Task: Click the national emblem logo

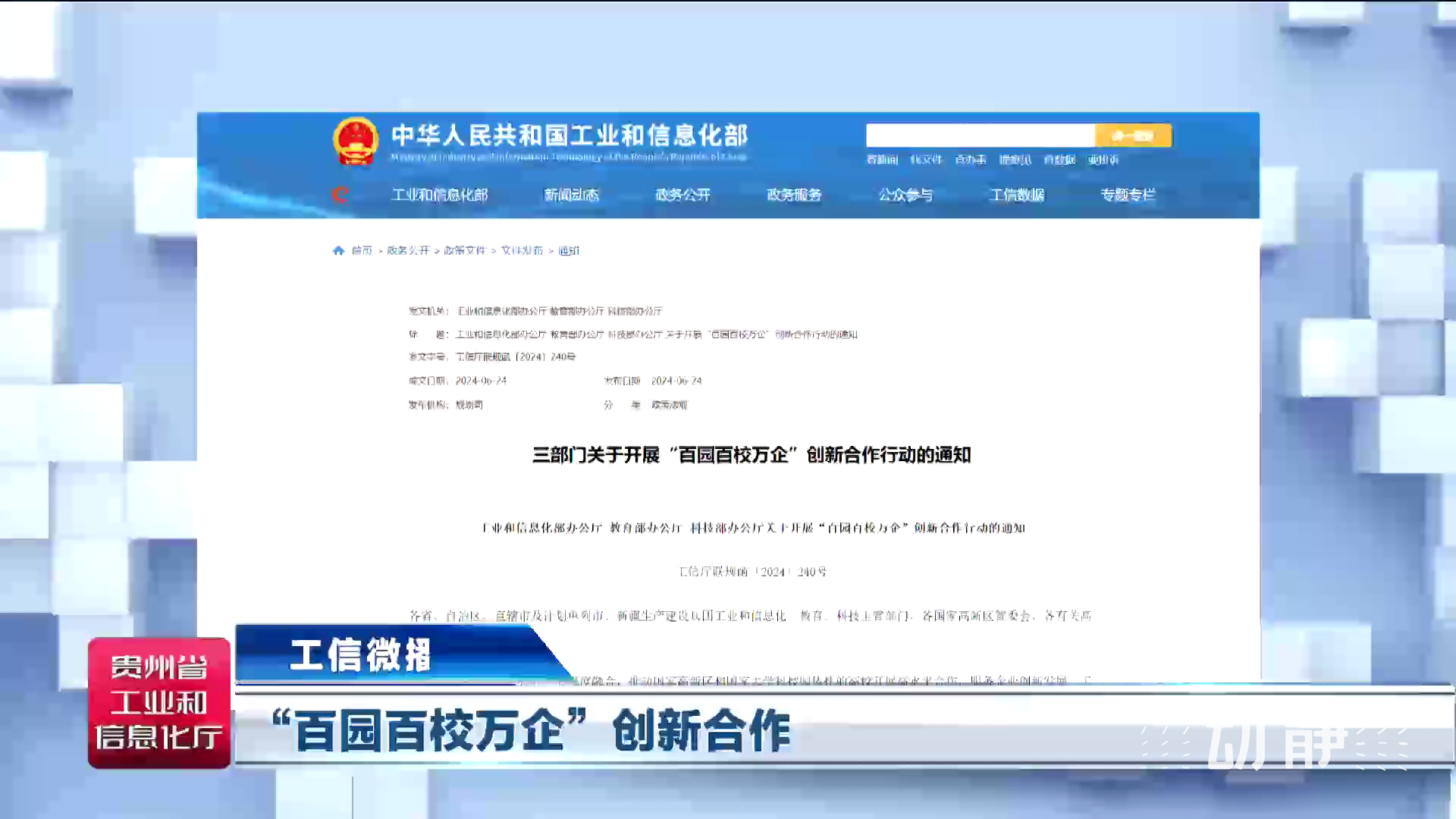Action: pos(355,141)
